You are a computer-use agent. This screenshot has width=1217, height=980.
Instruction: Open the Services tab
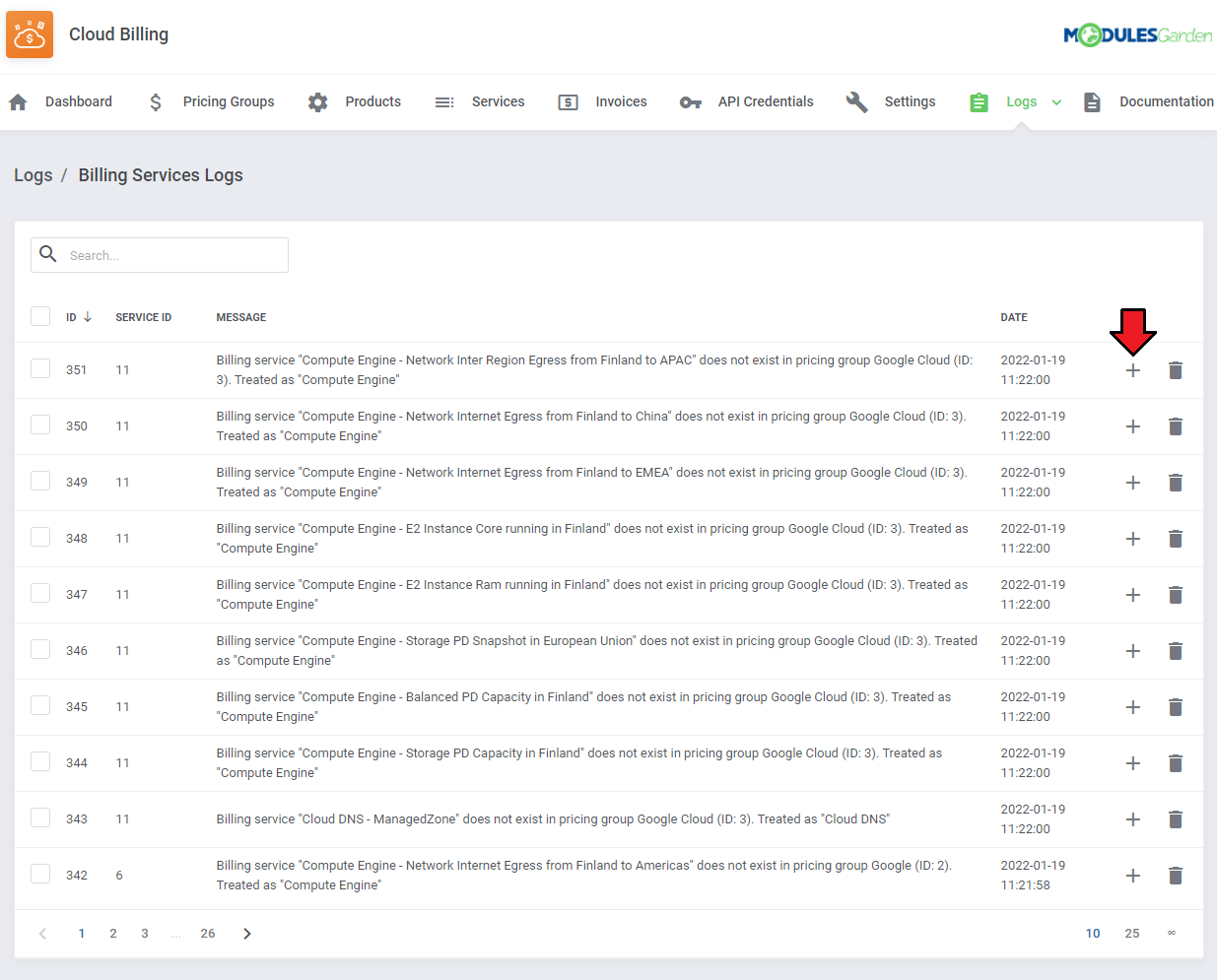click(x=480, y=102)
